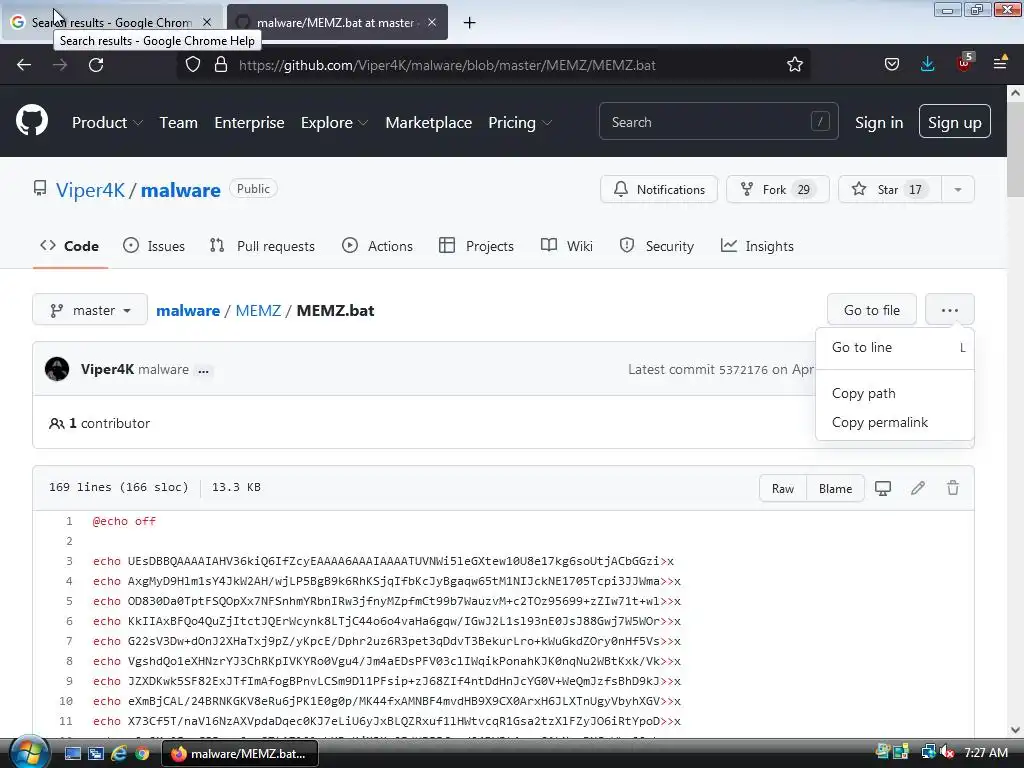Viewport: 1024px width, 768px height.
Task: Select the Security tab
Action: 656,246
